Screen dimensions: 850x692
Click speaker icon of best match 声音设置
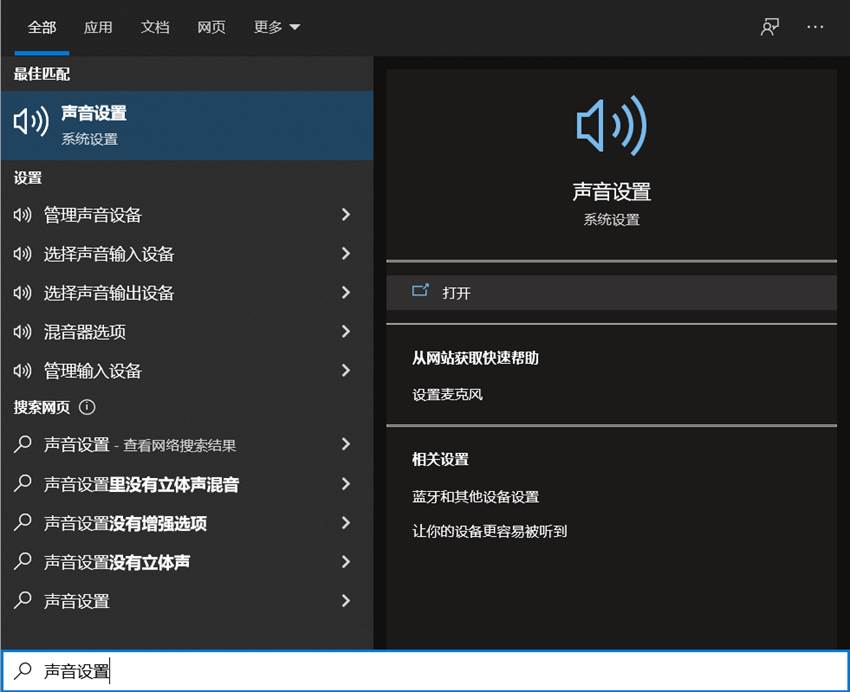31,121
